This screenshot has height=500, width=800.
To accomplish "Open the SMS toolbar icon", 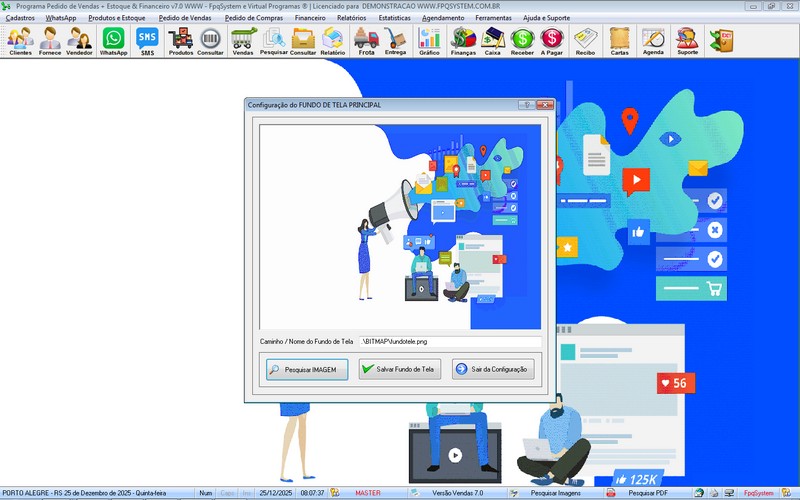I will click(x=147, y=41).
